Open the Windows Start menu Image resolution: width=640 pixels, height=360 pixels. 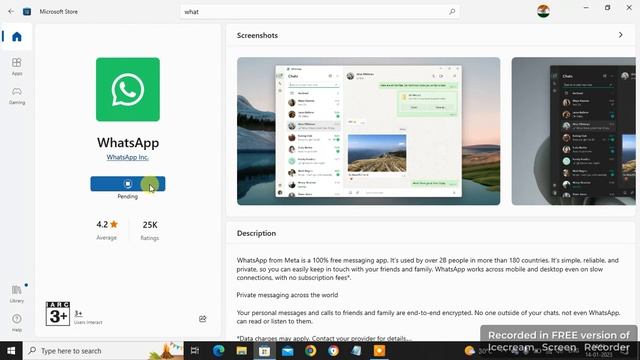(11, 351)
